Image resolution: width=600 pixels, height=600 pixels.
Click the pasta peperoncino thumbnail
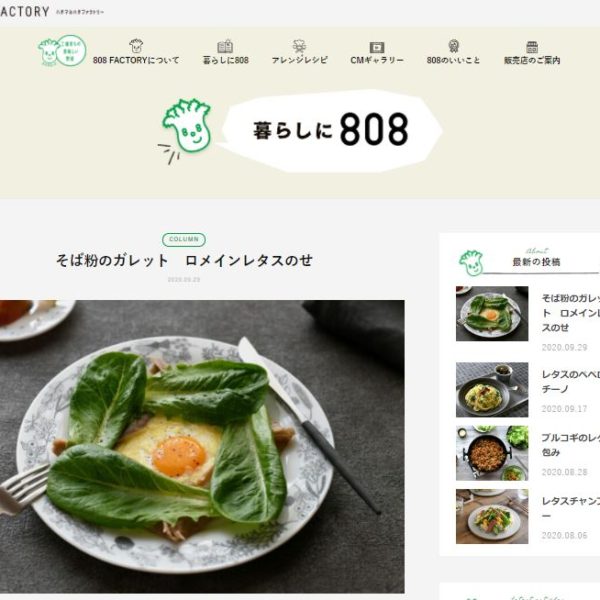(x=492, y=390)
